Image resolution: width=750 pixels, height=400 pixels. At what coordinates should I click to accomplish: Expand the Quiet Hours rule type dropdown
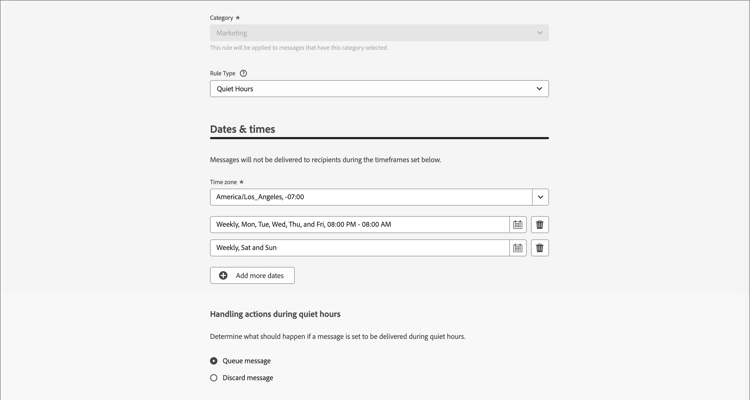[x=379, y=89]
